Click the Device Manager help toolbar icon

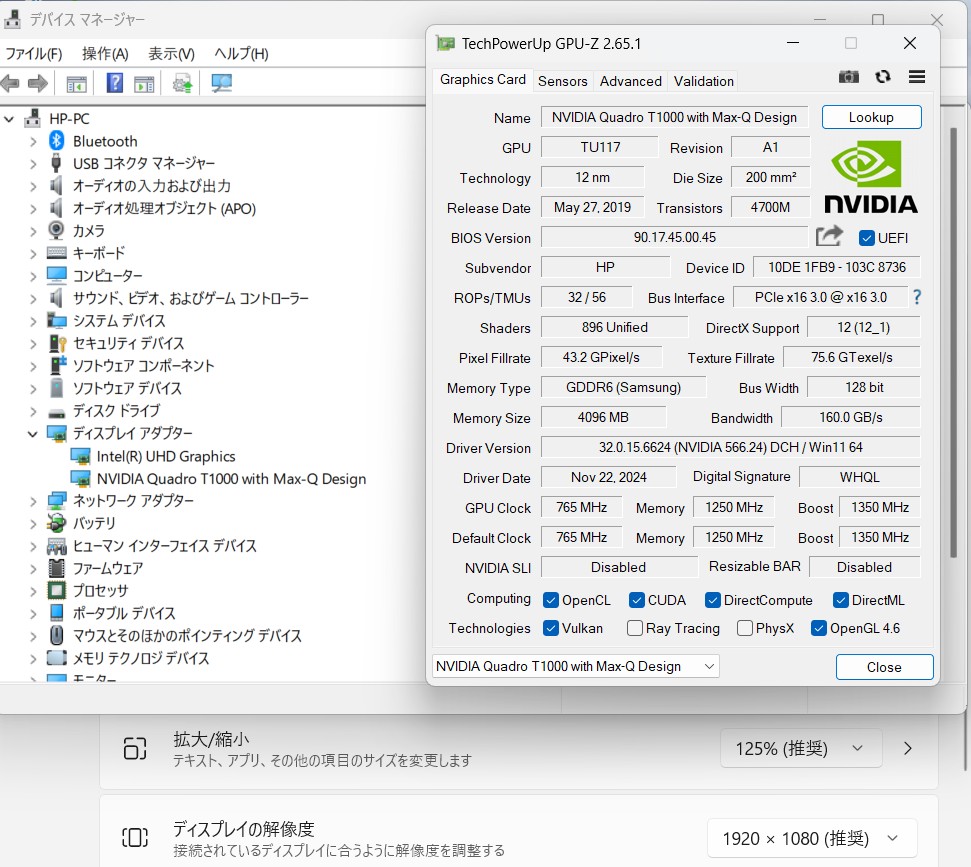tap(115, 83)
